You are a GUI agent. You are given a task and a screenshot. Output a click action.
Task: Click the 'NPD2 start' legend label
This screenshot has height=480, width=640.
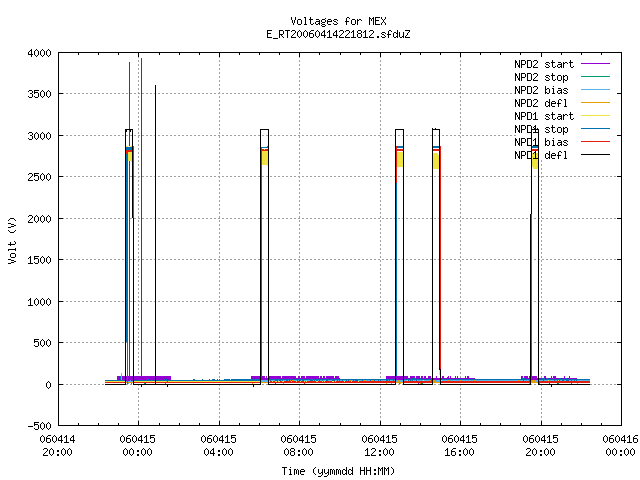tap(544, 64)
